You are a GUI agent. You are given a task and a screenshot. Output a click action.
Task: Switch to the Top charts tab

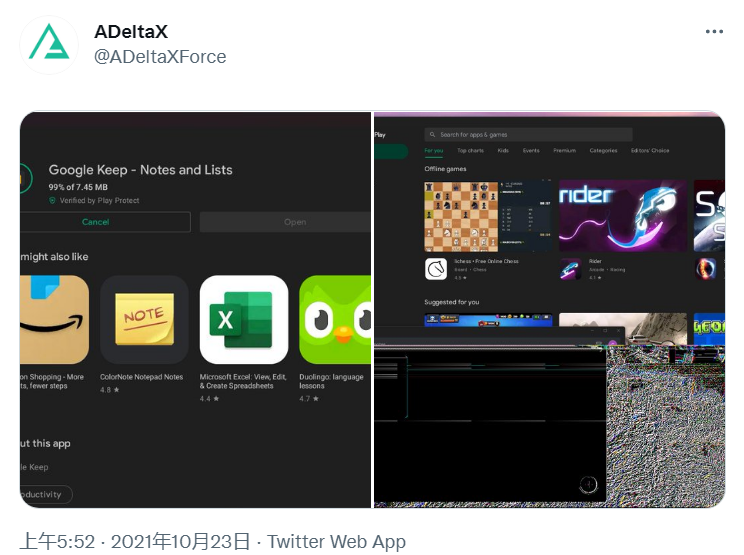[470, 150]
